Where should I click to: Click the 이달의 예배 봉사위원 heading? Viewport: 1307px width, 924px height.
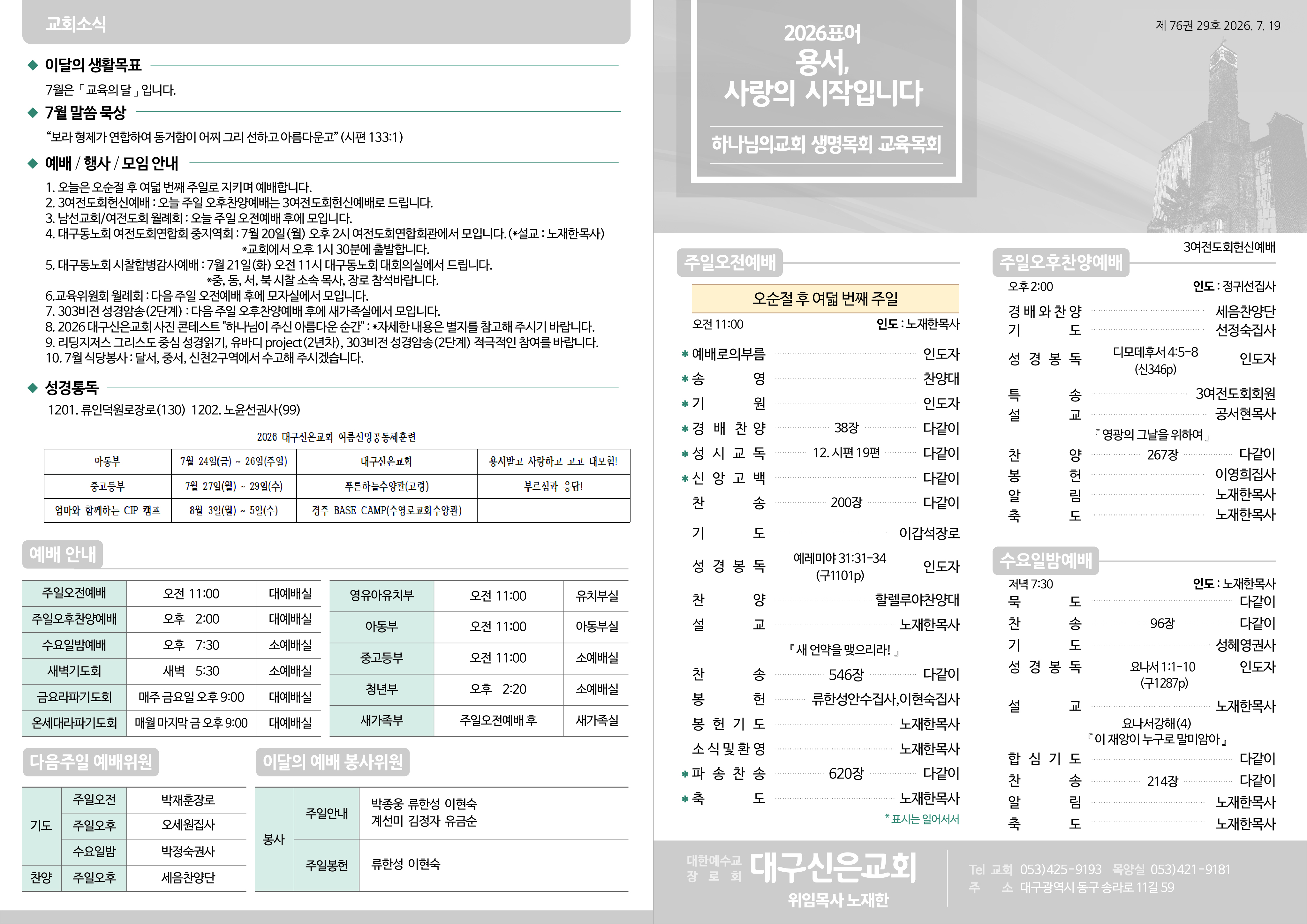click(x=332, y=762)
